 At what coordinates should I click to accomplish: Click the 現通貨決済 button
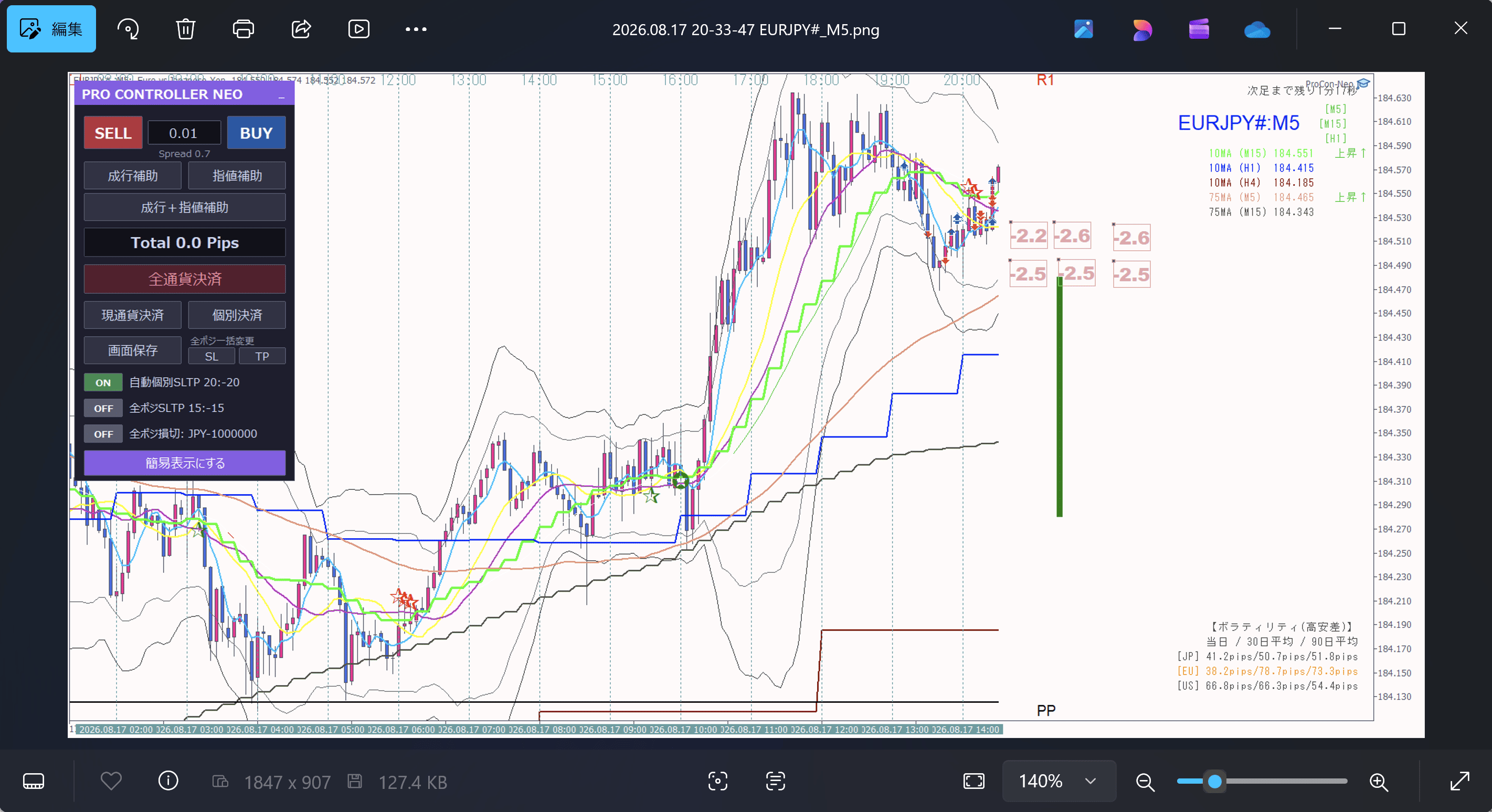pyautogui.click(x=133, y=315)
